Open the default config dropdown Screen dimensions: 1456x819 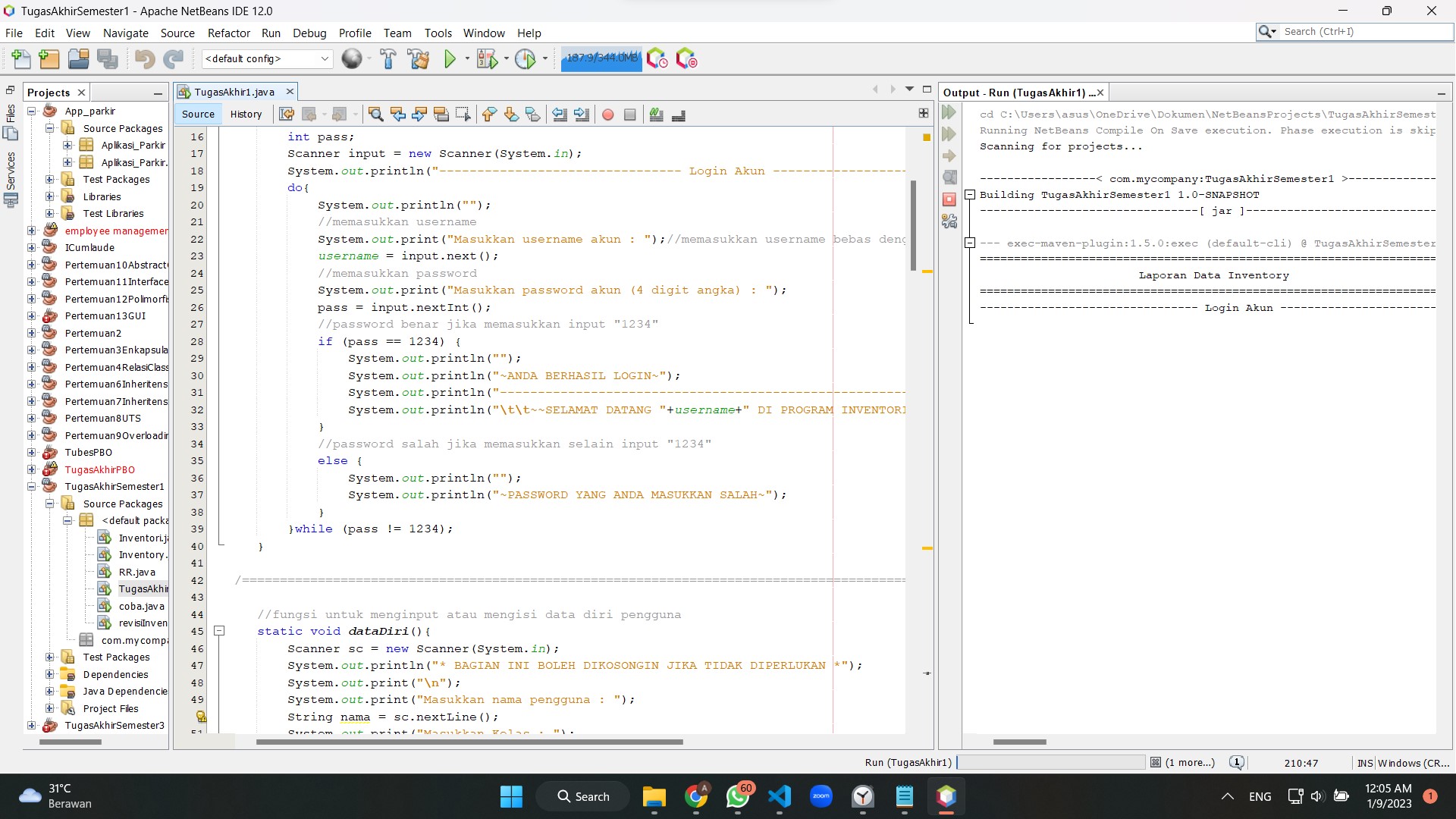(268, 58)
